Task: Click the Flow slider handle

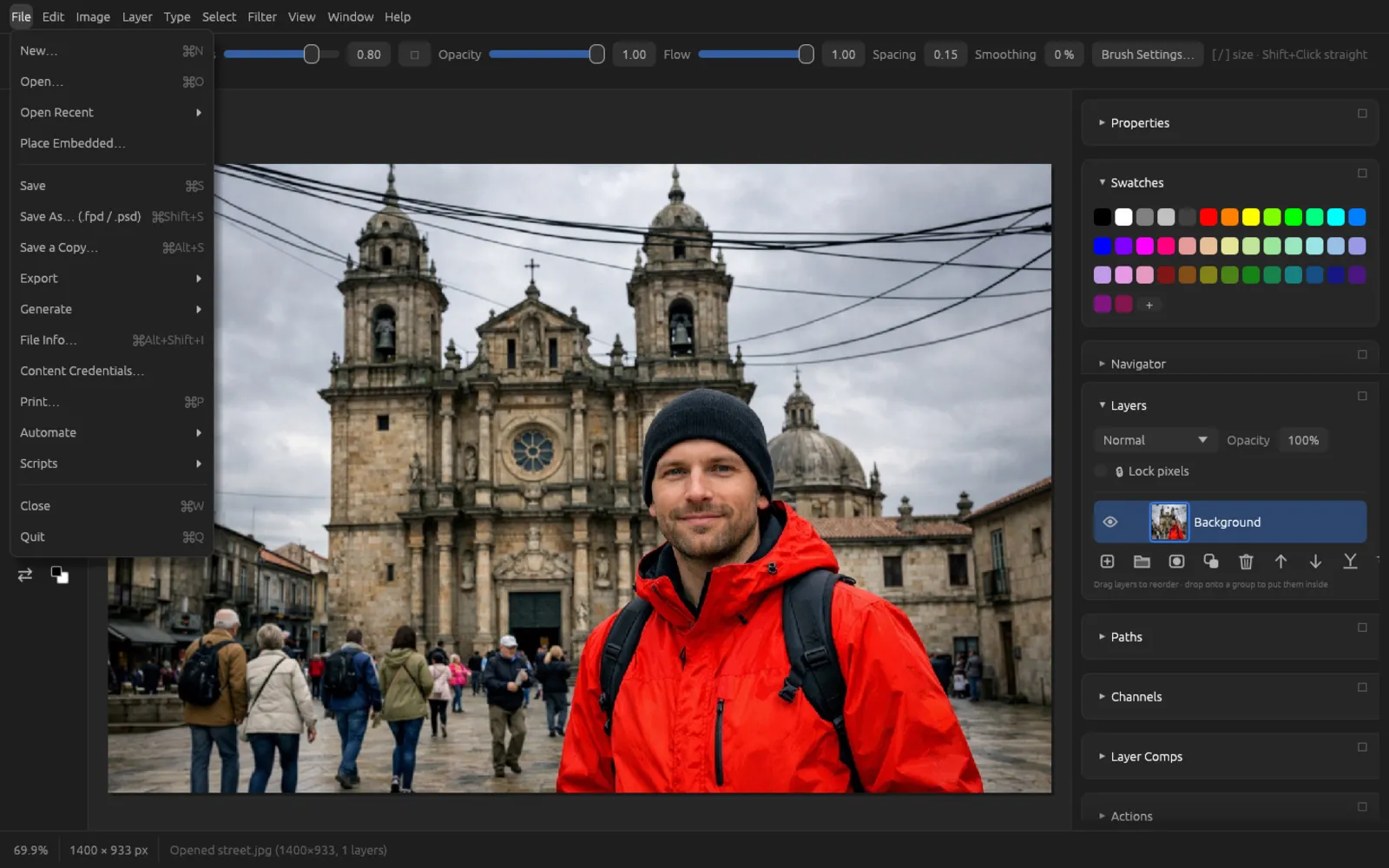Action: [806, 55]
